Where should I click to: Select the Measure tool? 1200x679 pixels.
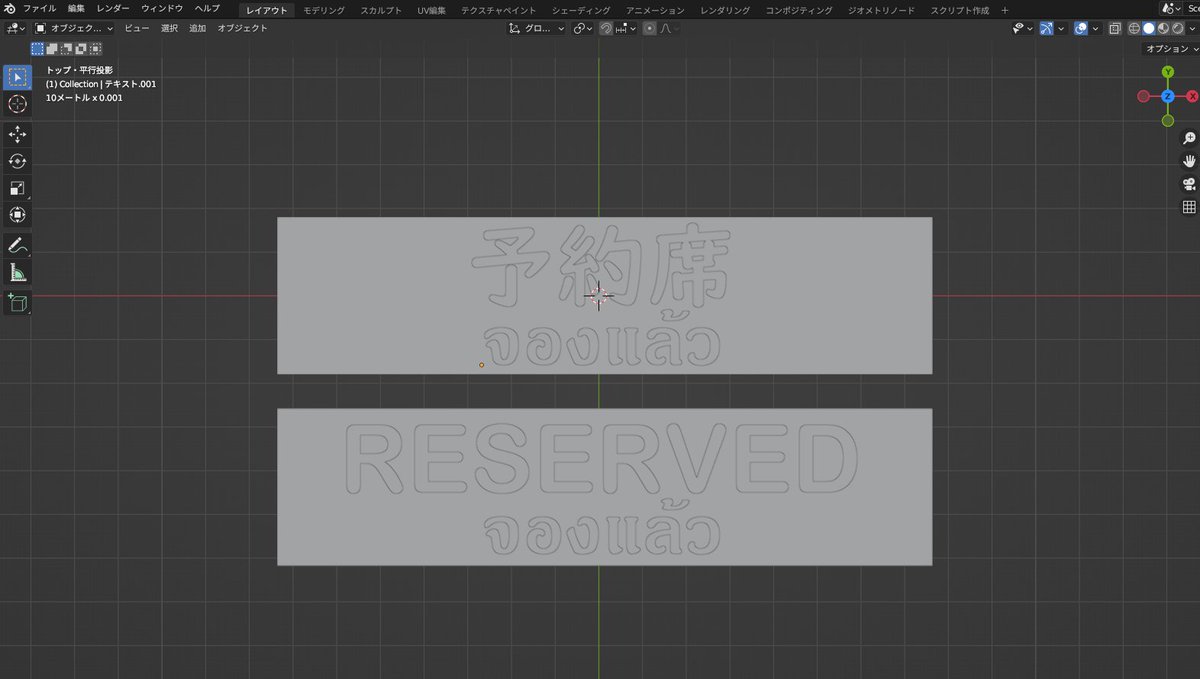point(18,272)
